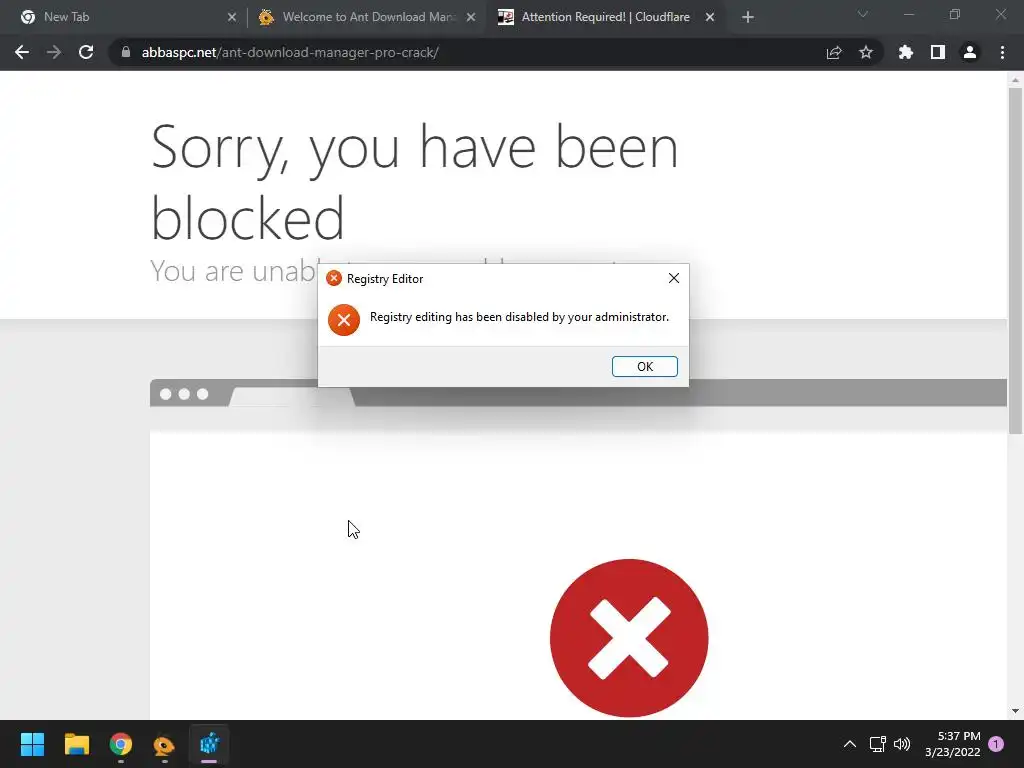Image resolution: width=1024 pixels, height=768 pixels.
Task: Click OK in Registry Editor dialog
Action: [x=645, y=366]
